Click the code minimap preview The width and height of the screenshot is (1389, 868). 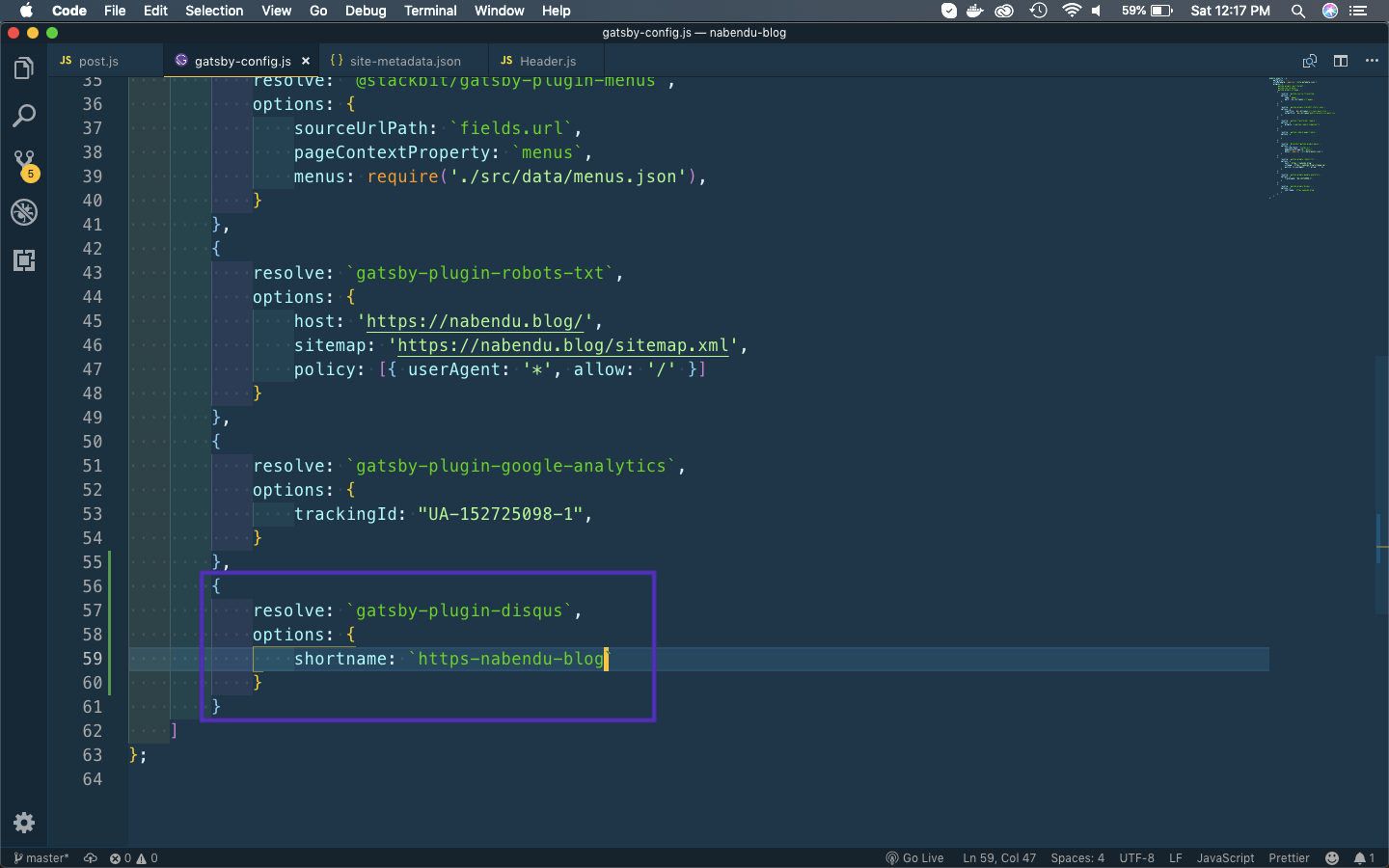coord(1300,137)
